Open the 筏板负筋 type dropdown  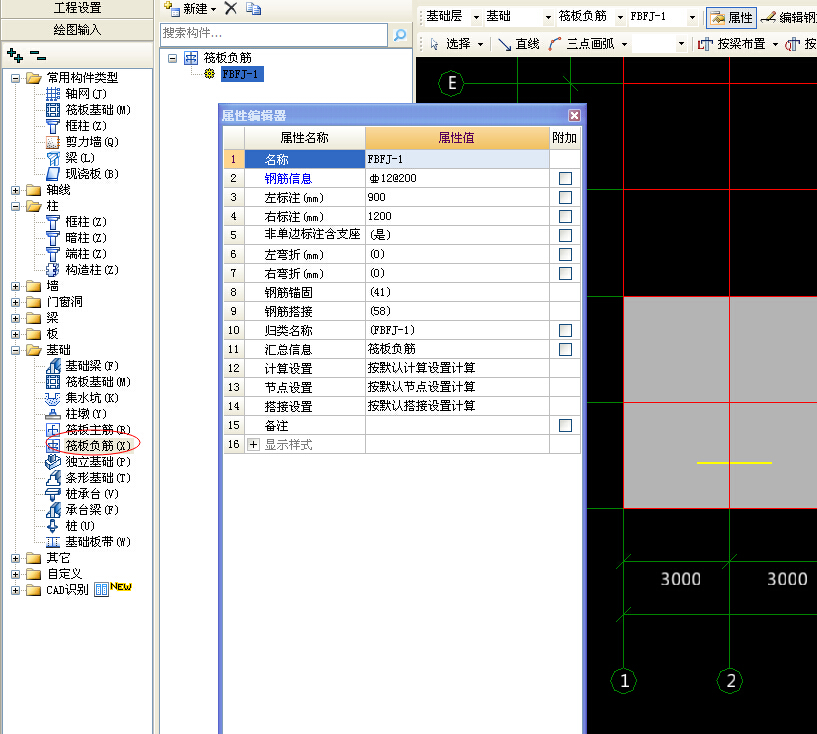click(620, 17)
